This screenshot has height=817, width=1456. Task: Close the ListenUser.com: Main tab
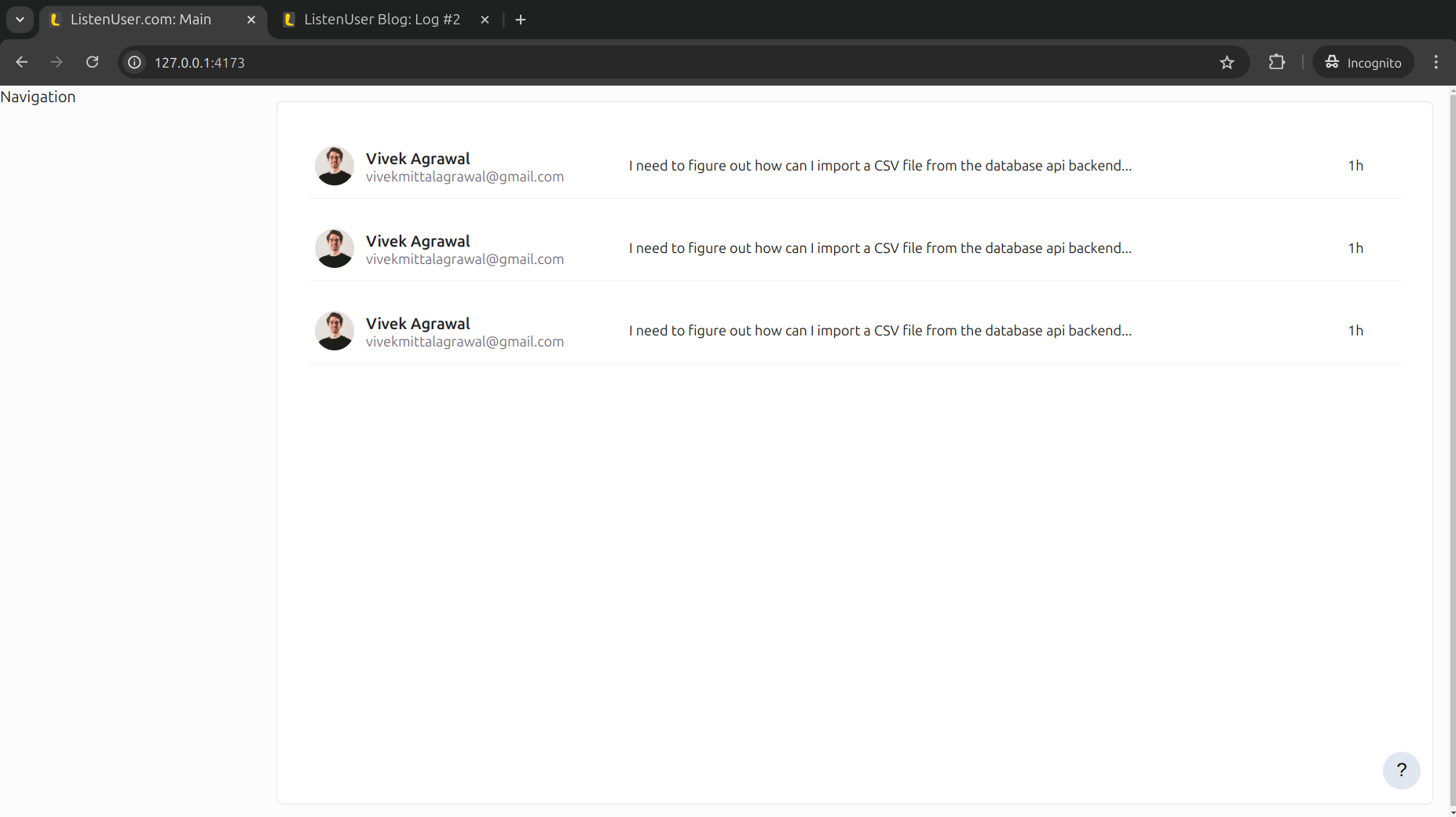251,20
